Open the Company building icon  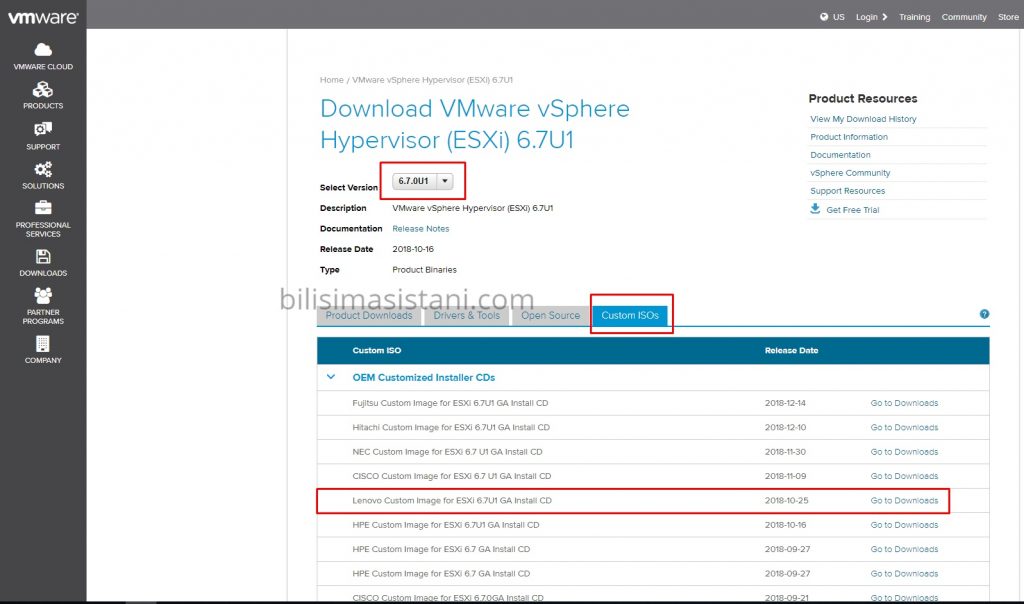point(43,344)
